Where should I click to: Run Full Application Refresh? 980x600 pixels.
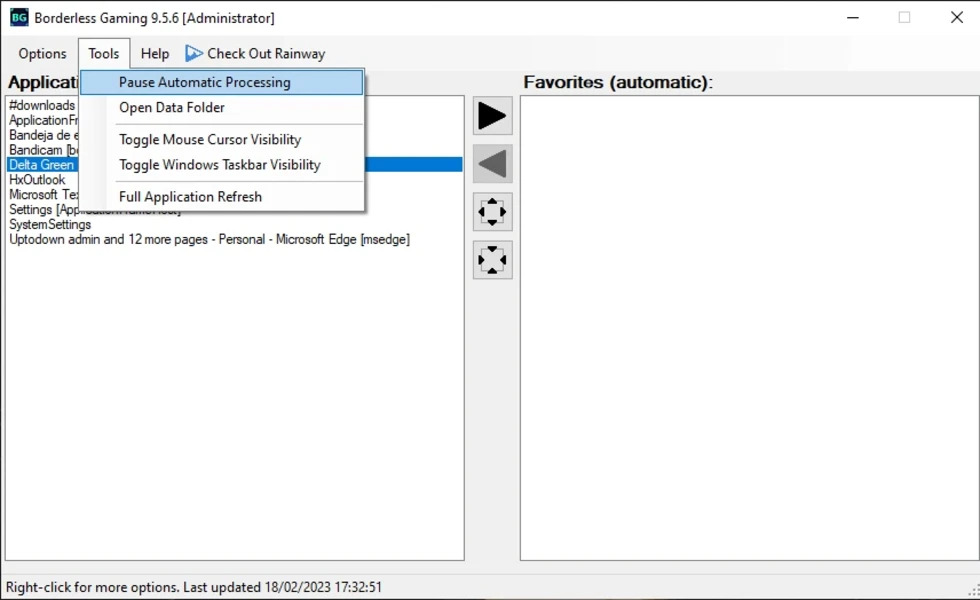[x=190, y=197]
